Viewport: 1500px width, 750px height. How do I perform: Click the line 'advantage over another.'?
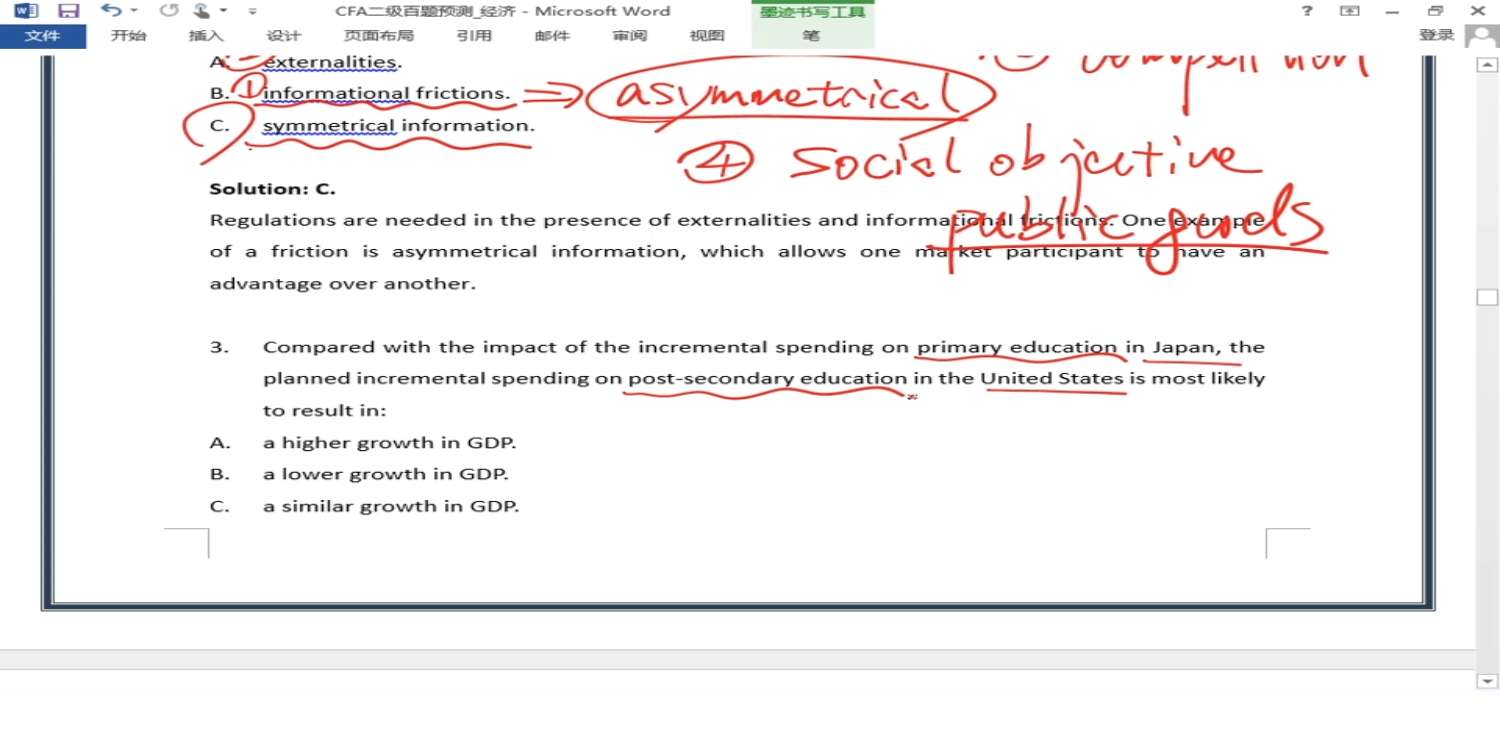343,283
